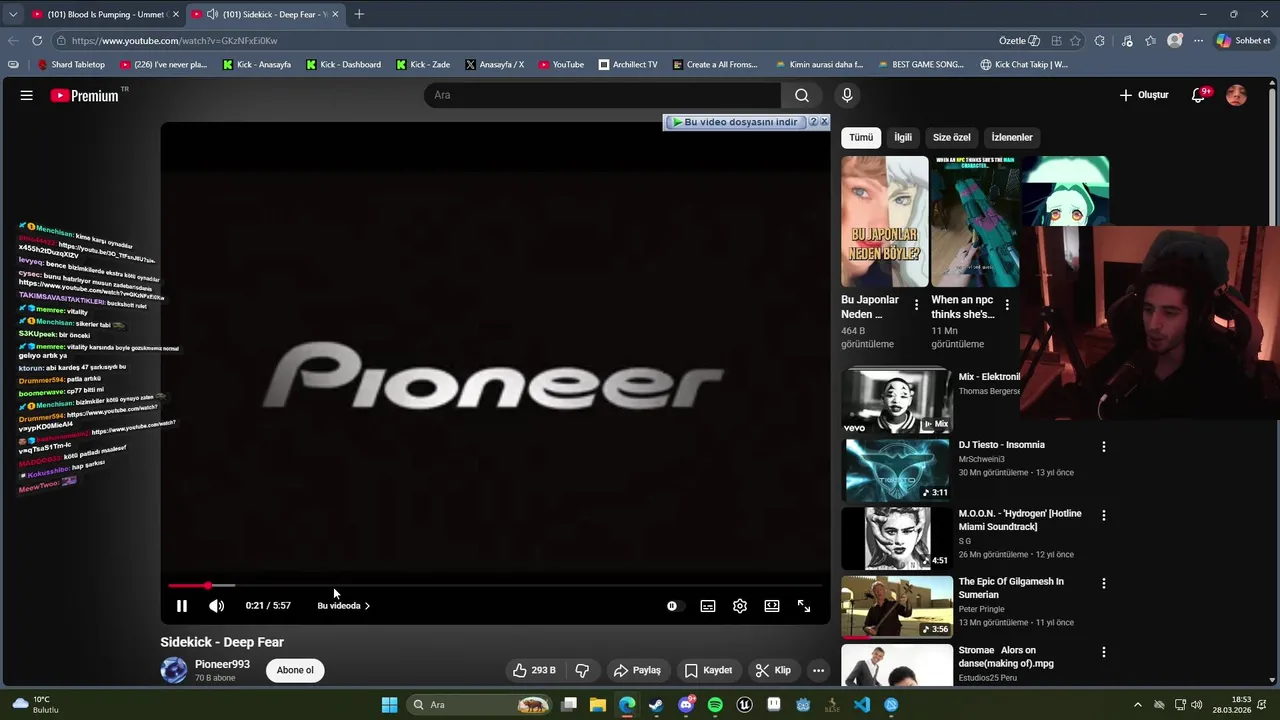Screen dimensions: 1280x720
Task: Reload the page with the refresh icon
Action: pos(37,41)
